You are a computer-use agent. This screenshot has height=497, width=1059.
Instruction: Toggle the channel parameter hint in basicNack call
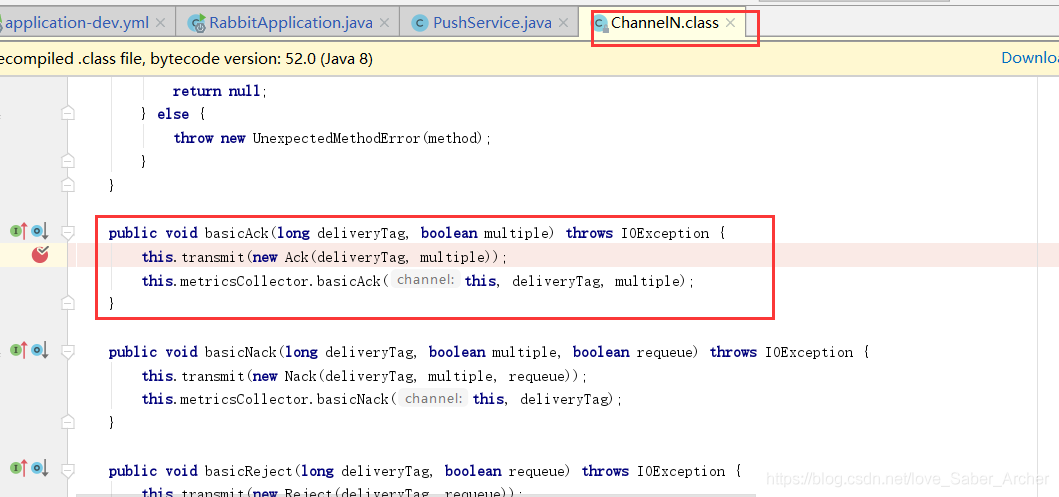(433, 399)
